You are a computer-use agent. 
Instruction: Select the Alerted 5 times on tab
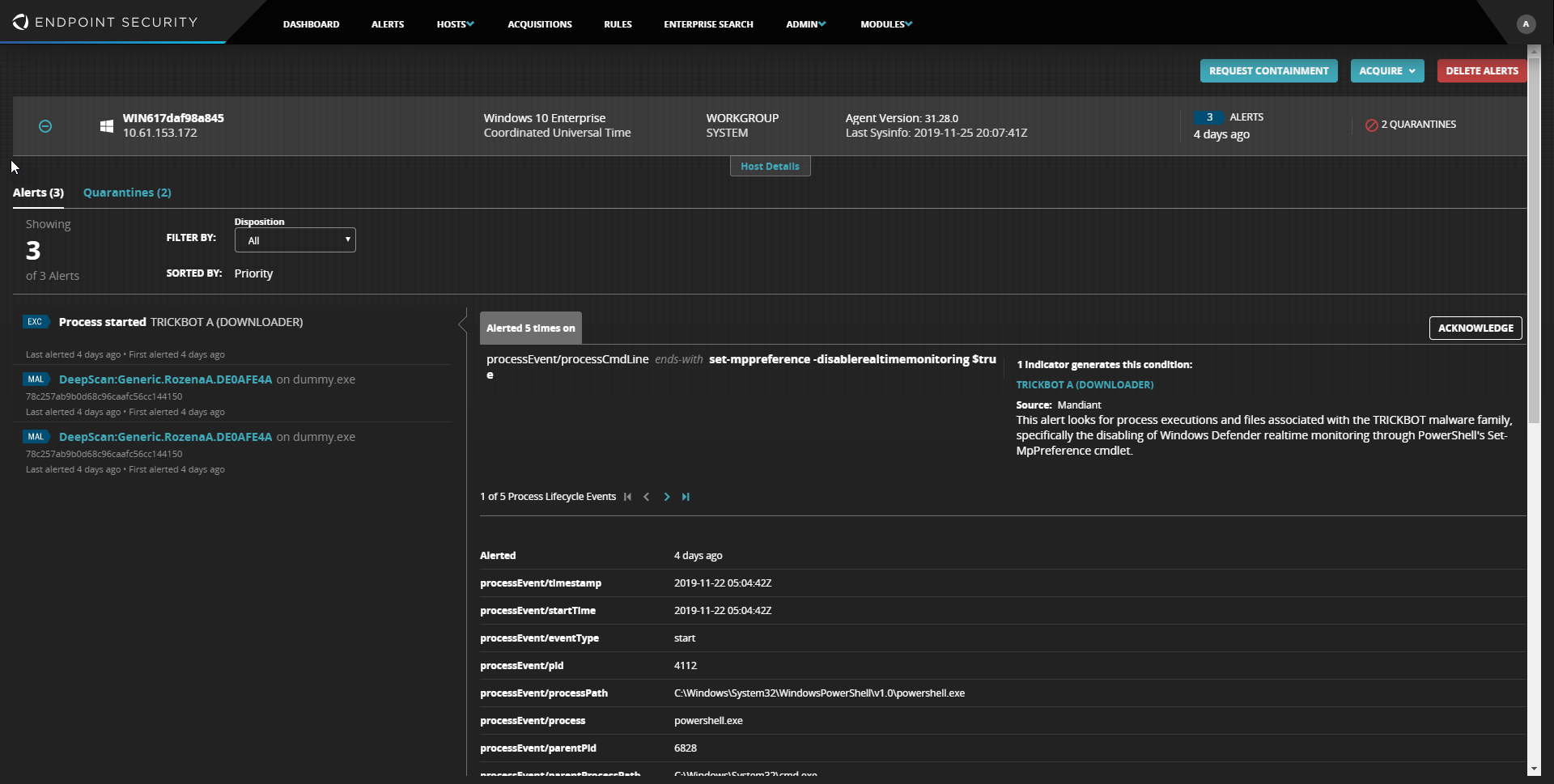pos(530,328)
